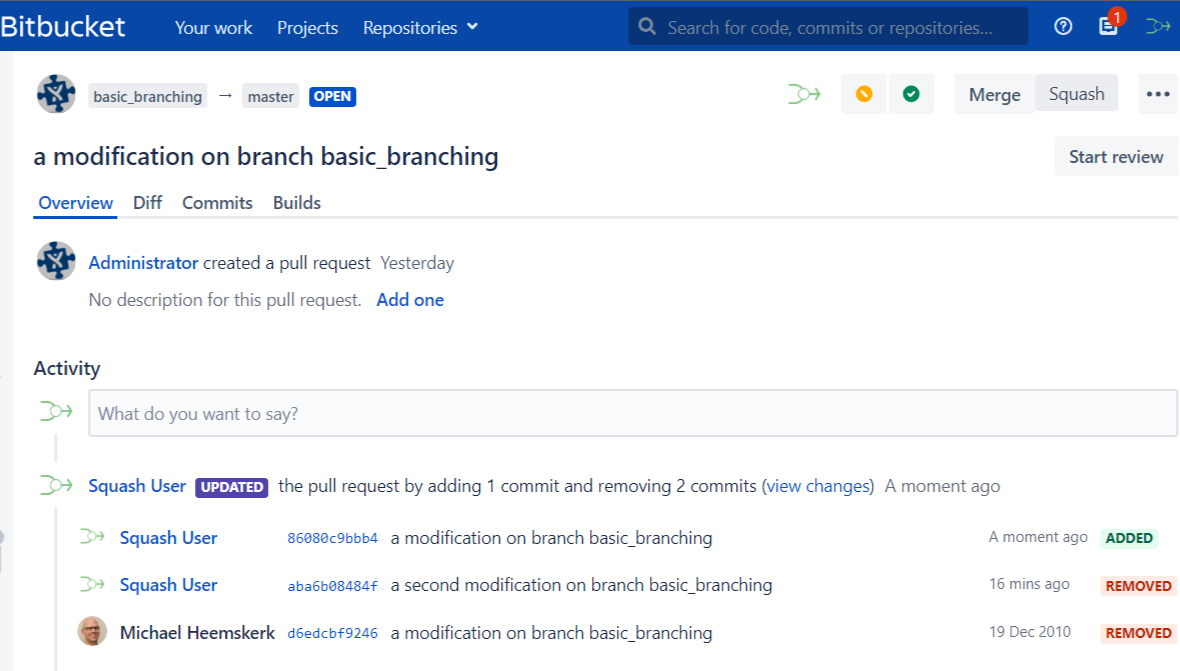The image size is (1180, 671).
Task: Switch to the Diff tab
Action: pos(147,203)
